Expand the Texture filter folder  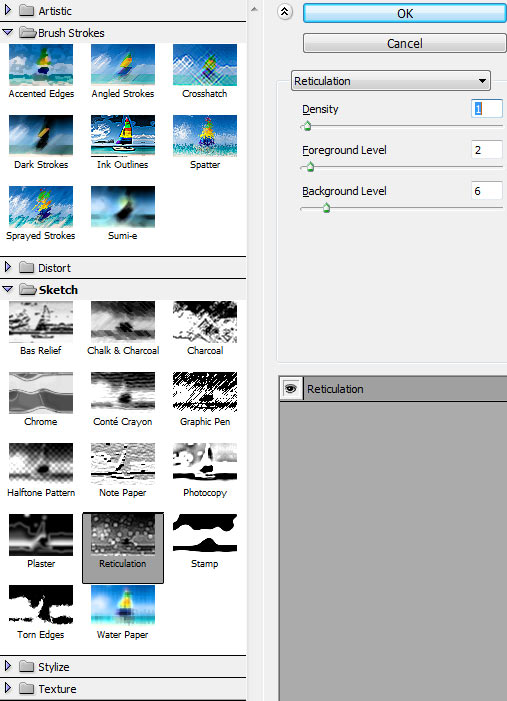(x=8, y=688)
